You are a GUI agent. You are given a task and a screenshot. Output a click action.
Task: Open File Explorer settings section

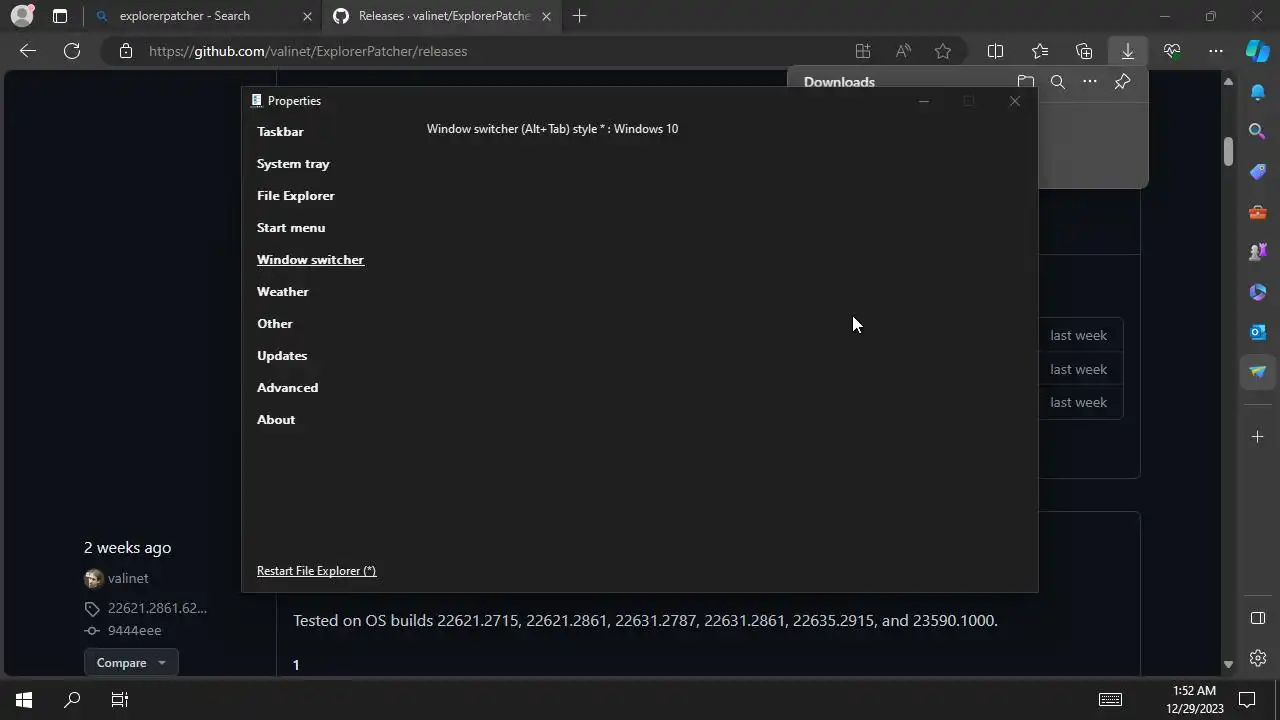(296, 195)
